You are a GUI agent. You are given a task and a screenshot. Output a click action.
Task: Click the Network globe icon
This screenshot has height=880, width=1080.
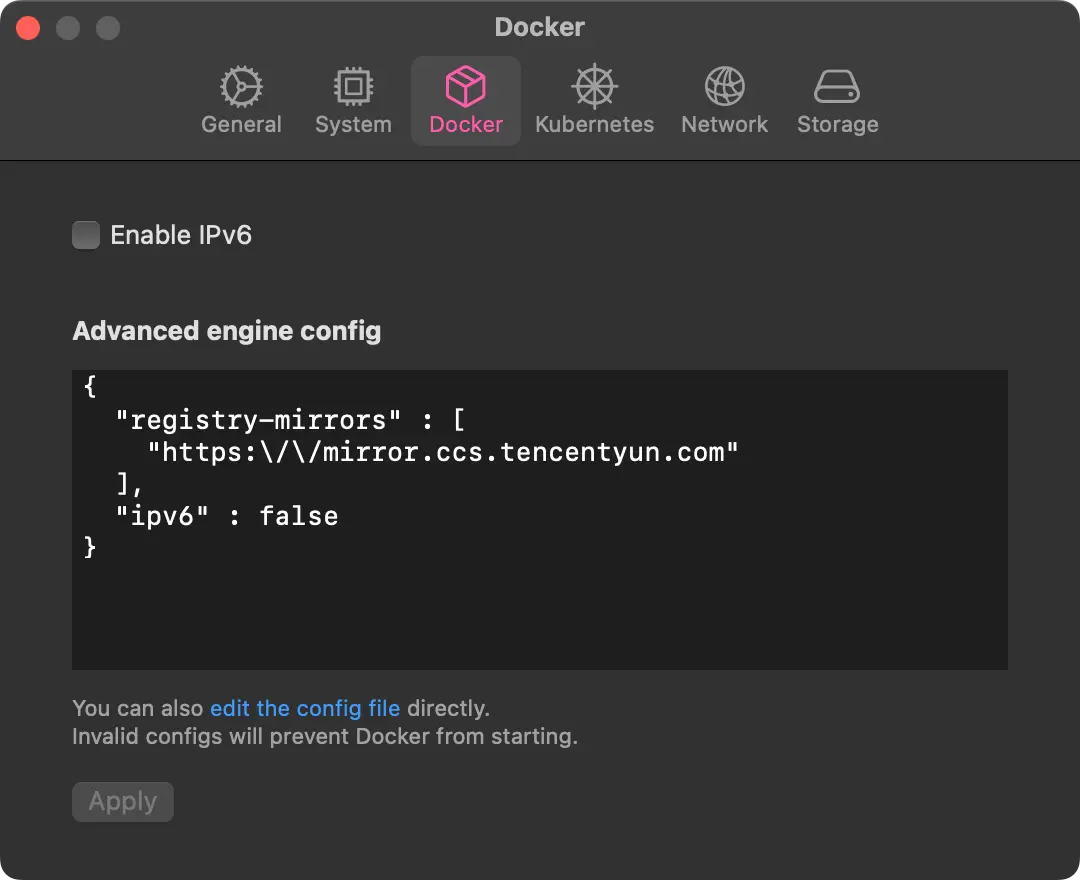(724, 88)
